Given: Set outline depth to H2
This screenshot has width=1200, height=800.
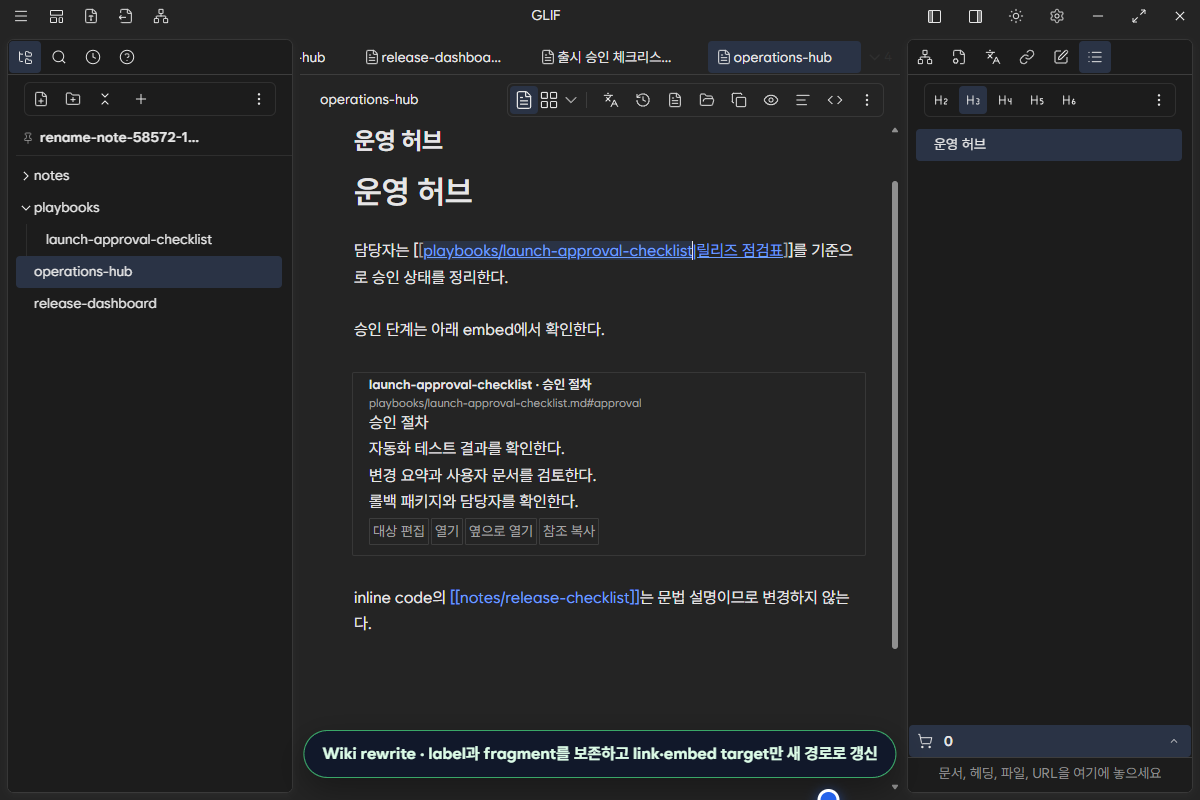Looking at the screenshot, I should [941, 100].
